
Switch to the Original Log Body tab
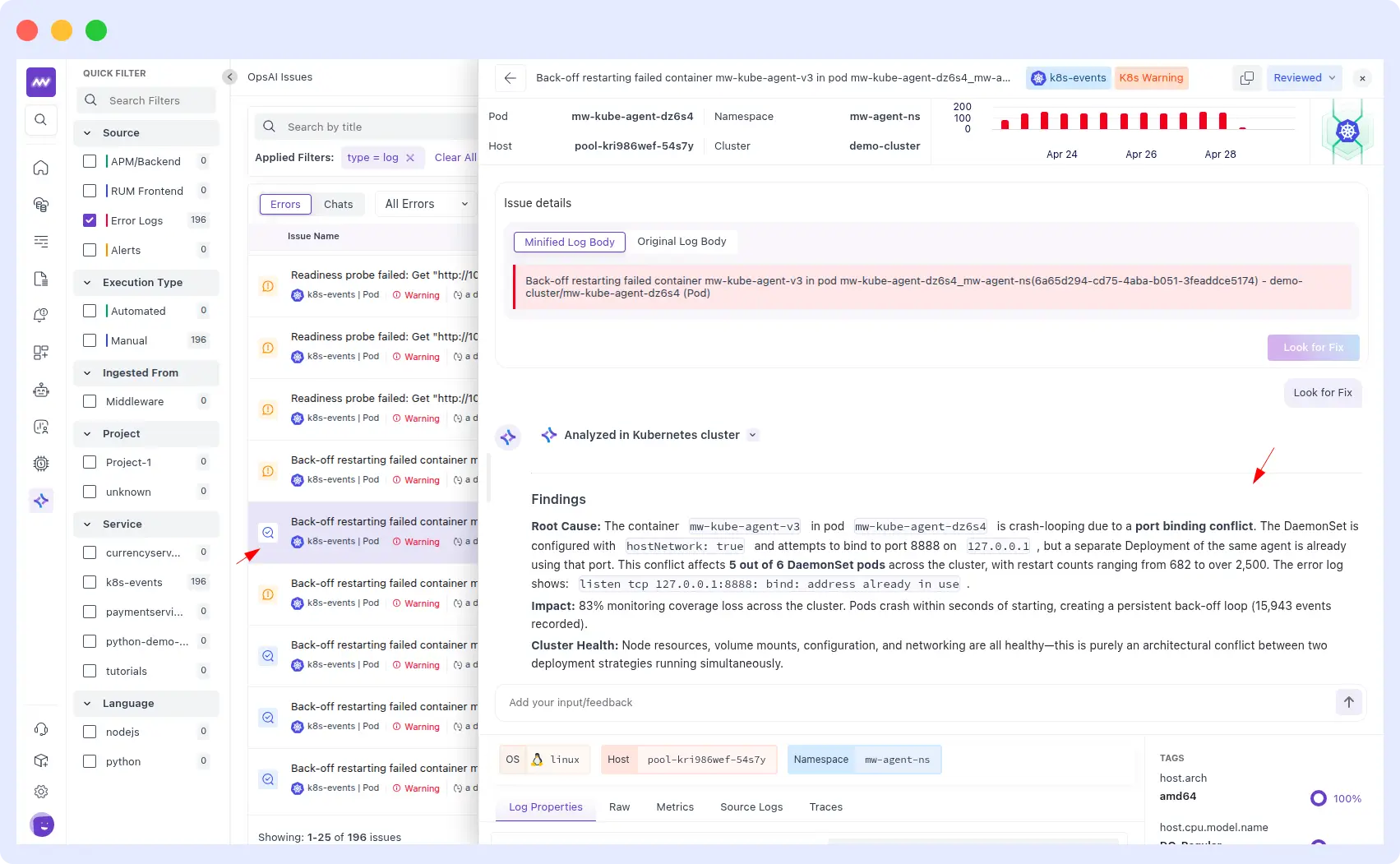click(x=682, y=241)
